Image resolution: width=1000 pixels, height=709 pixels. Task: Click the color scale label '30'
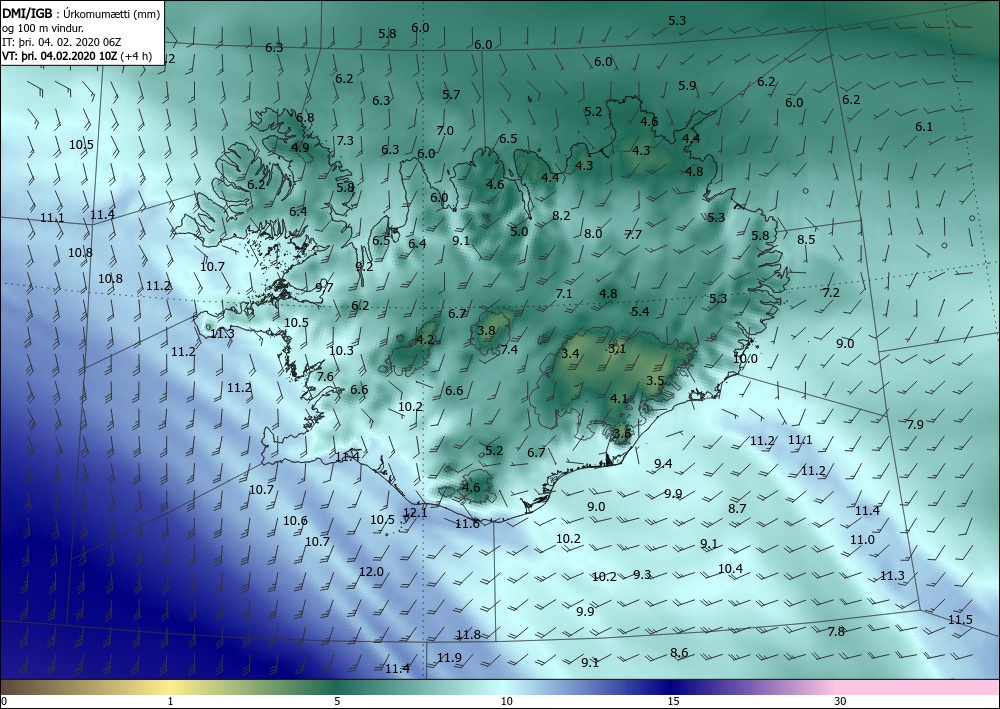click(840, 701)
